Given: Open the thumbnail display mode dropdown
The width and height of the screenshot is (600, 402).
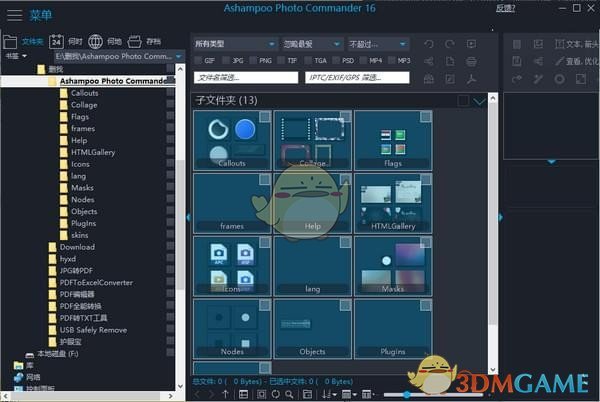Looking at the screenshot, I should [x=349, y=394].
